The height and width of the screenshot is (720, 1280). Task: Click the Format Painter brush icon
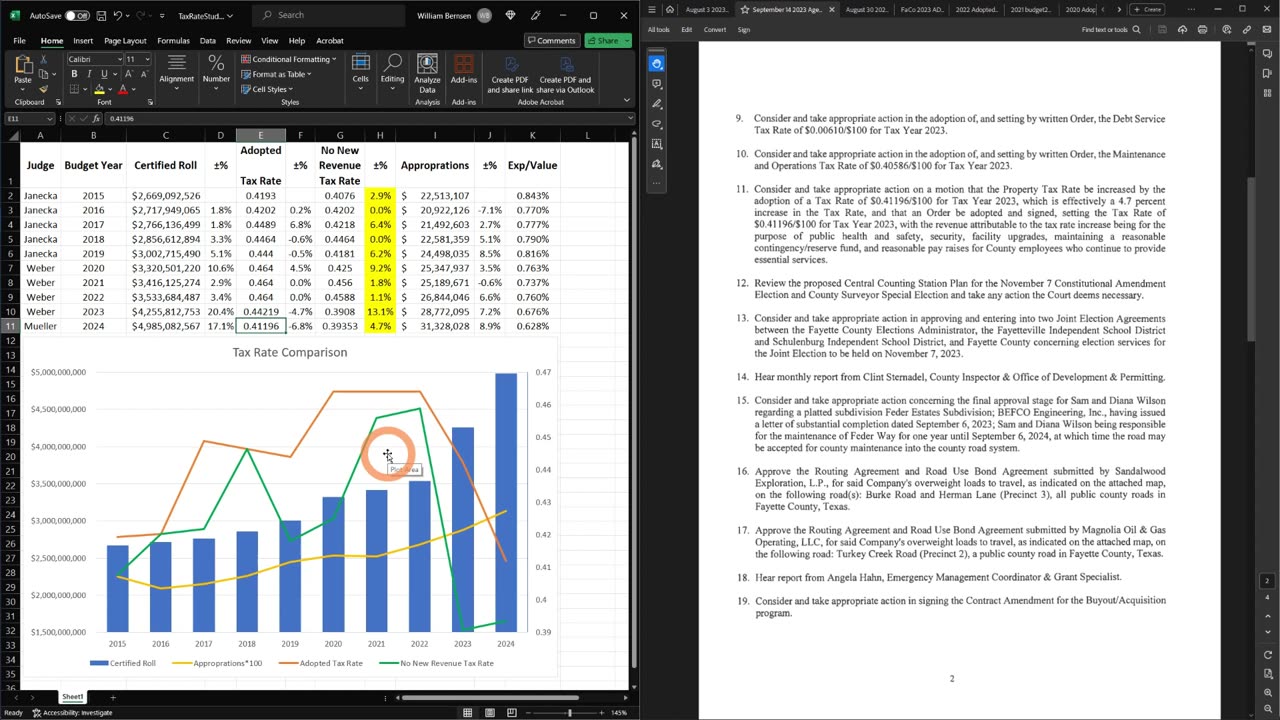pos(43,89)
